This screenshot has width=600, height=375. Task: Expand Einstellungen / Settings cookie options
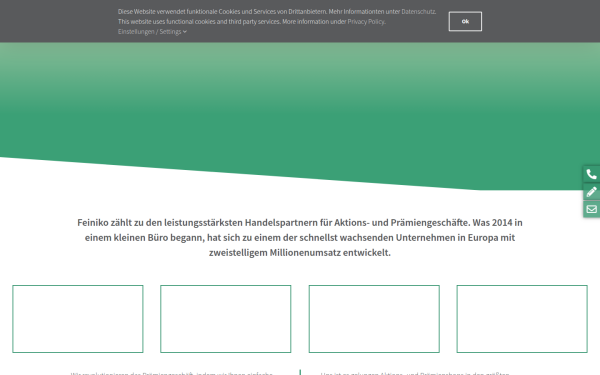click(152, 31)
